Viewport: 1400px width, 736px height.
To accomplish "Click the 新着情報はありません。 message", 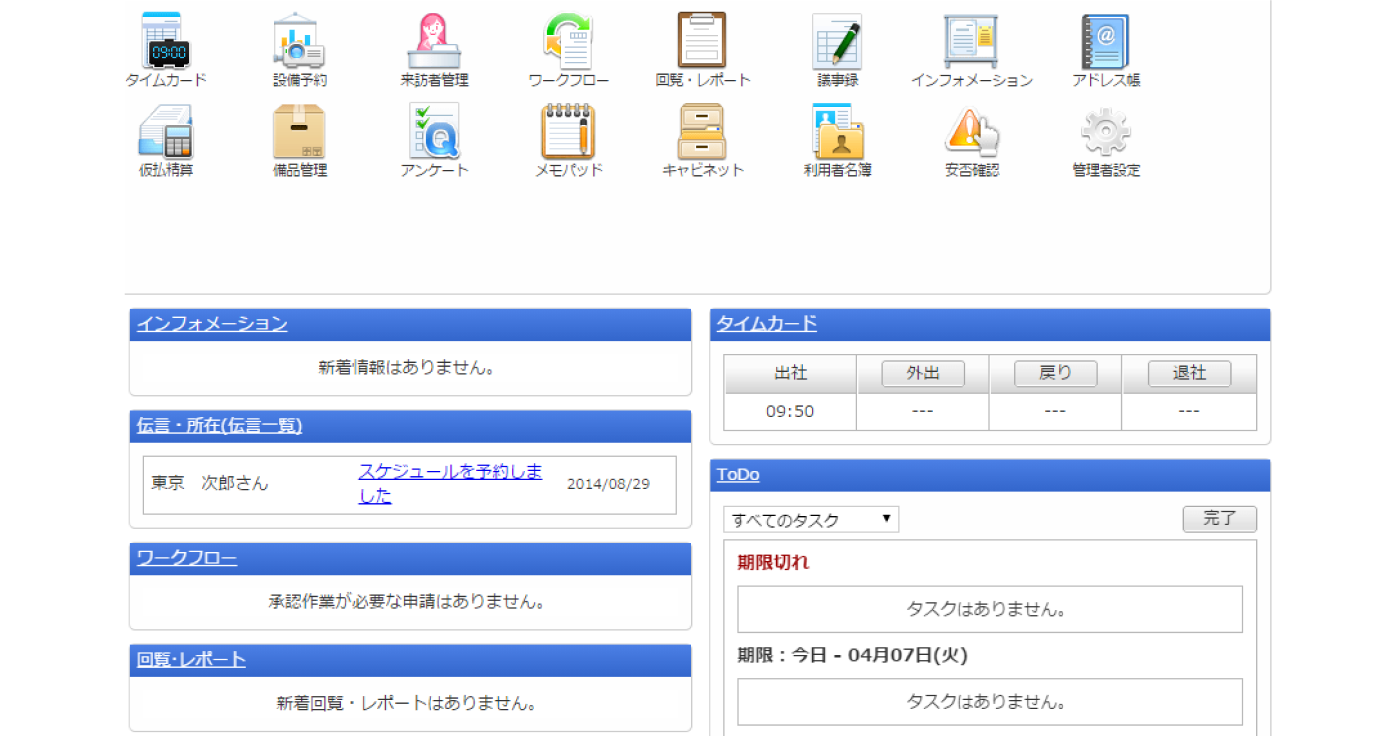I will pyautogui.click(x=408, y=368).
